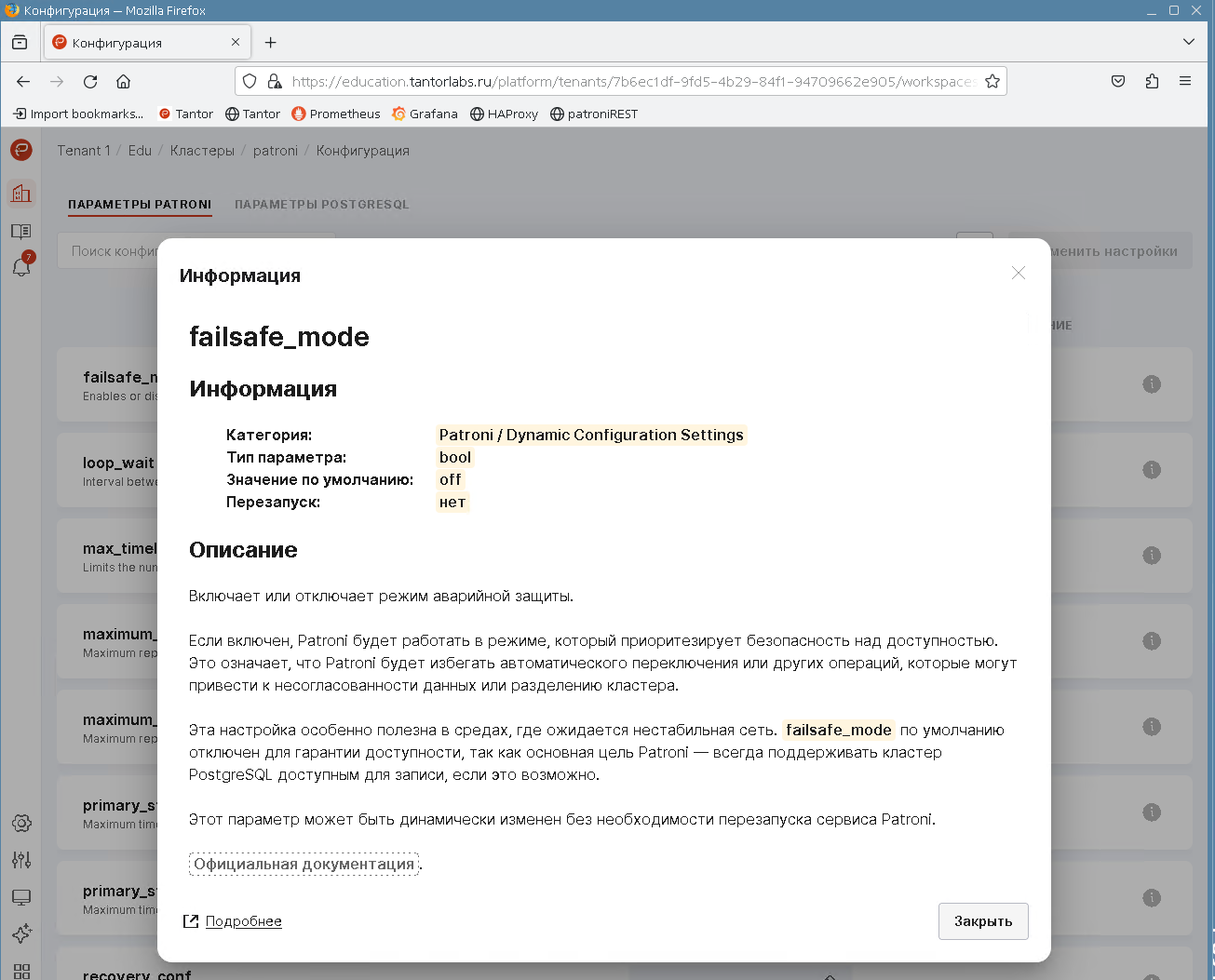This screenshot has width=1215, height=980.
Task: Open settings gear icon in sidebar
Action: point(21,823)
